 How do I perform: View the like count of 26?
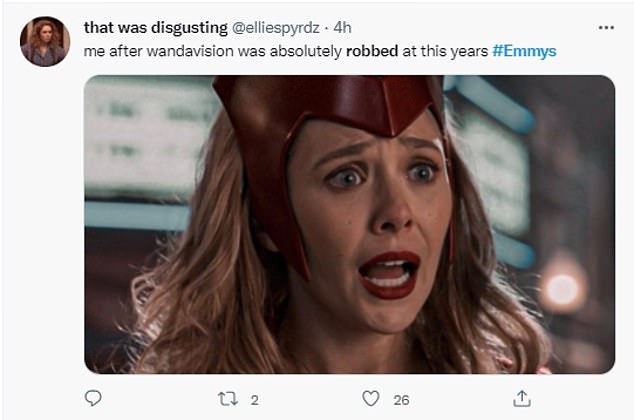[x=401, y=400]
